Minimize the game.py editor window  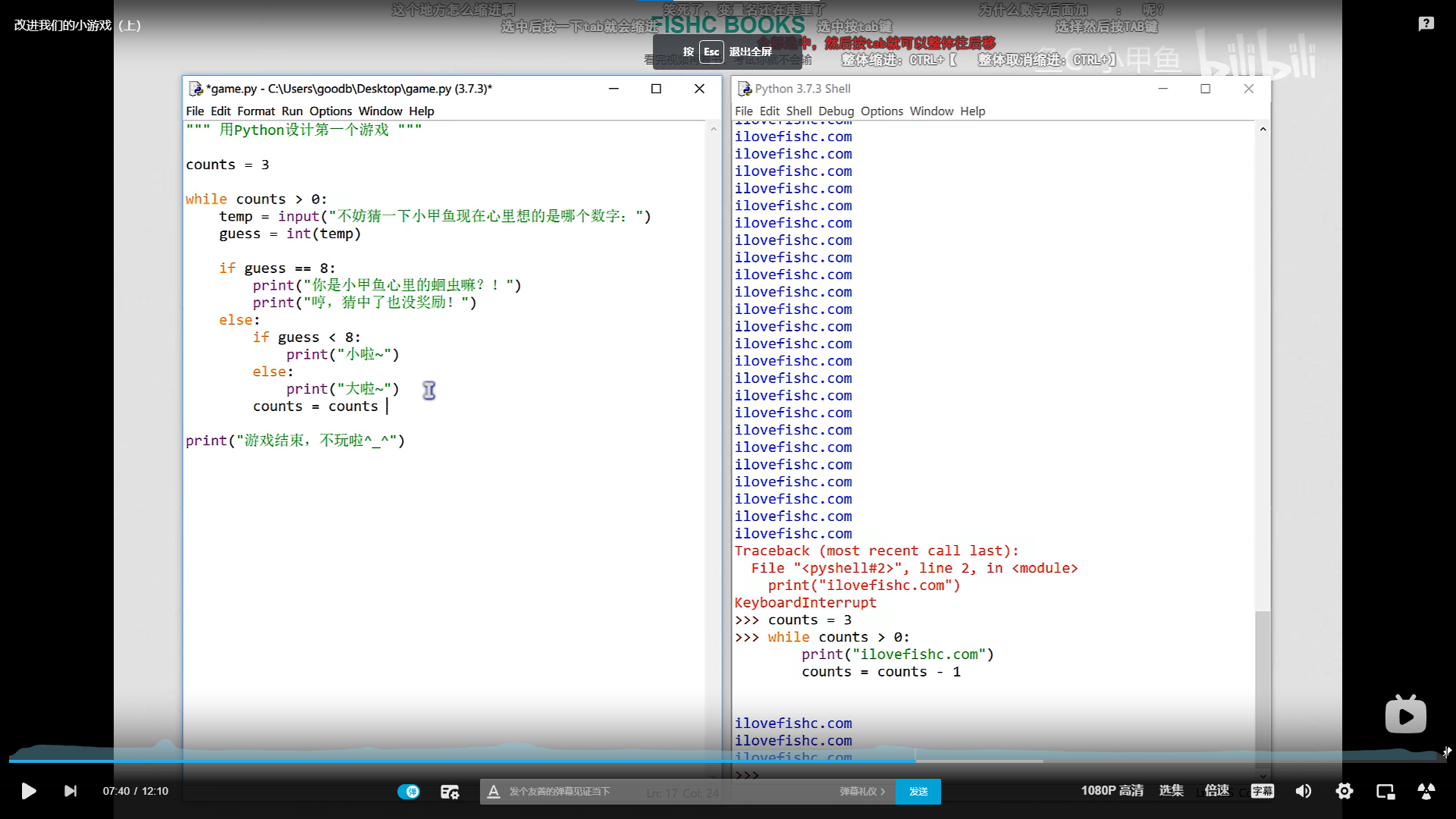pos(613,89)
